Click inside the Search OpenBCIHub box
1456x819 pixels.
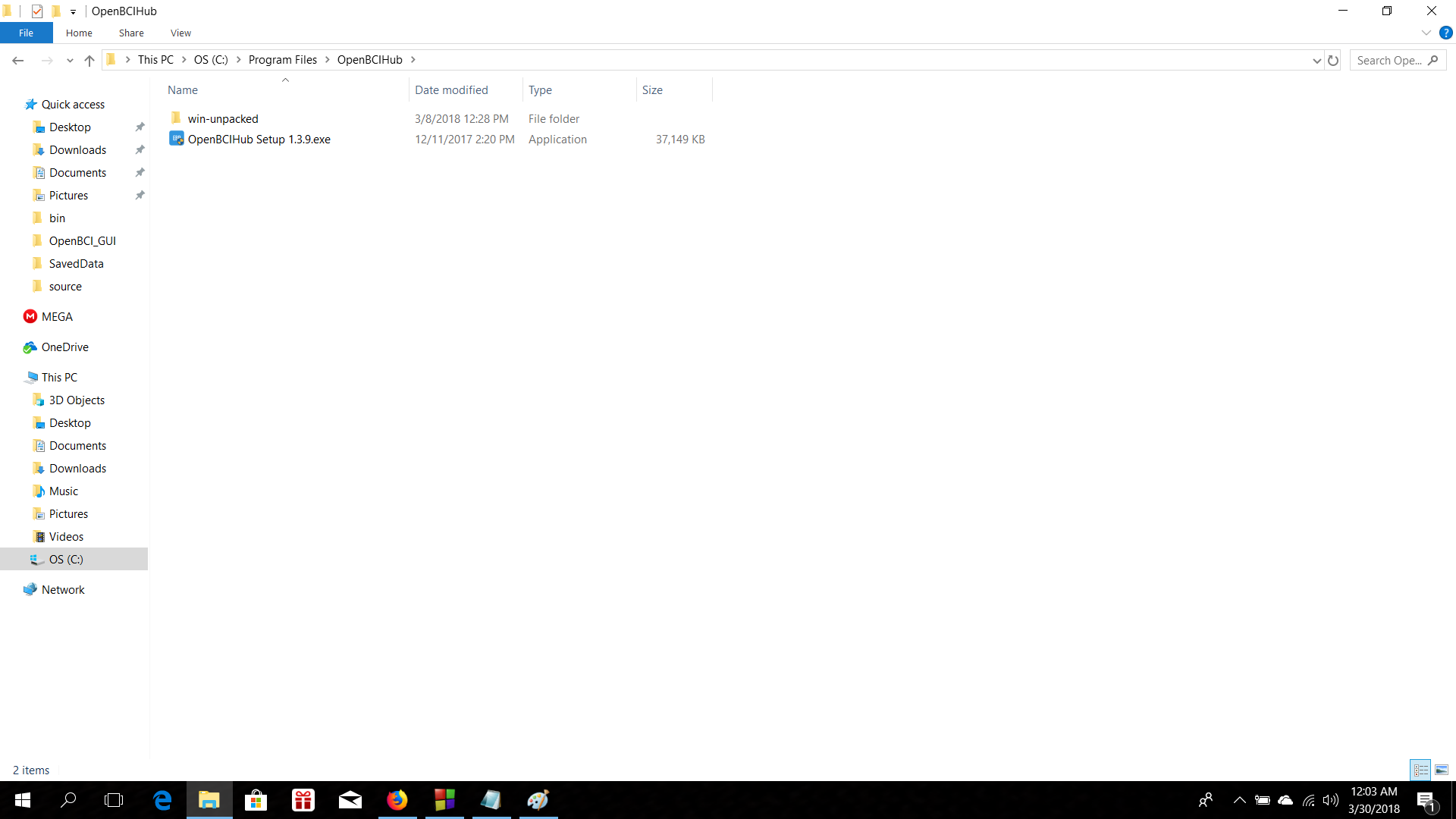1393,60
